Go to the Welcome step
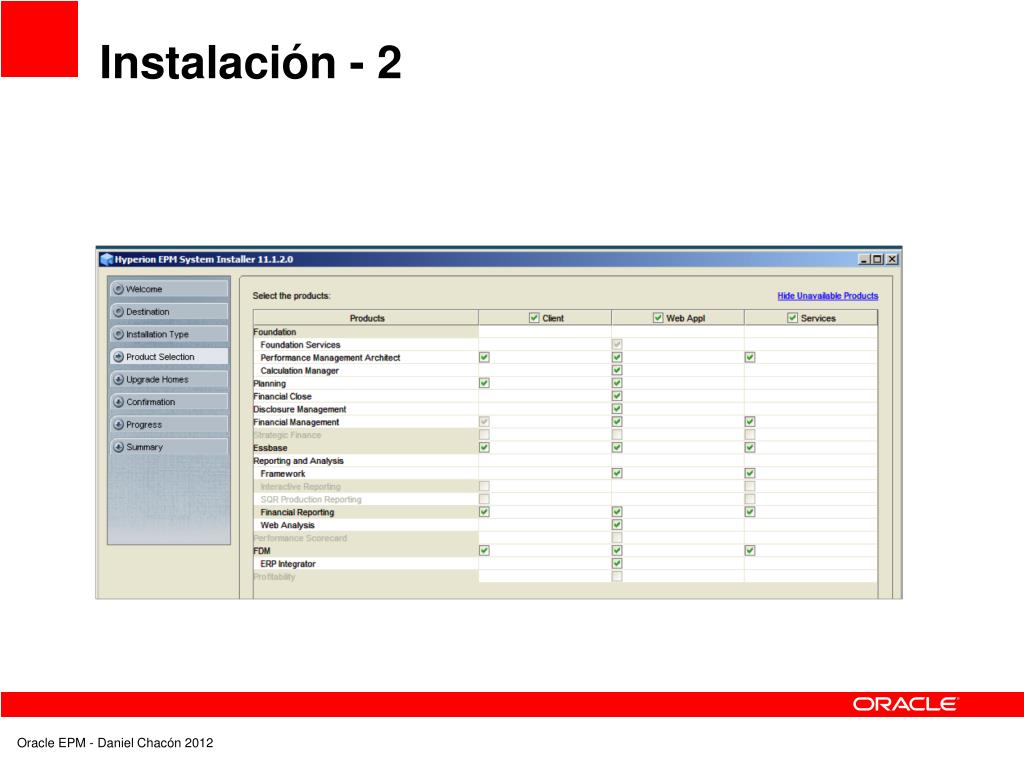 [x=169, y=289]
